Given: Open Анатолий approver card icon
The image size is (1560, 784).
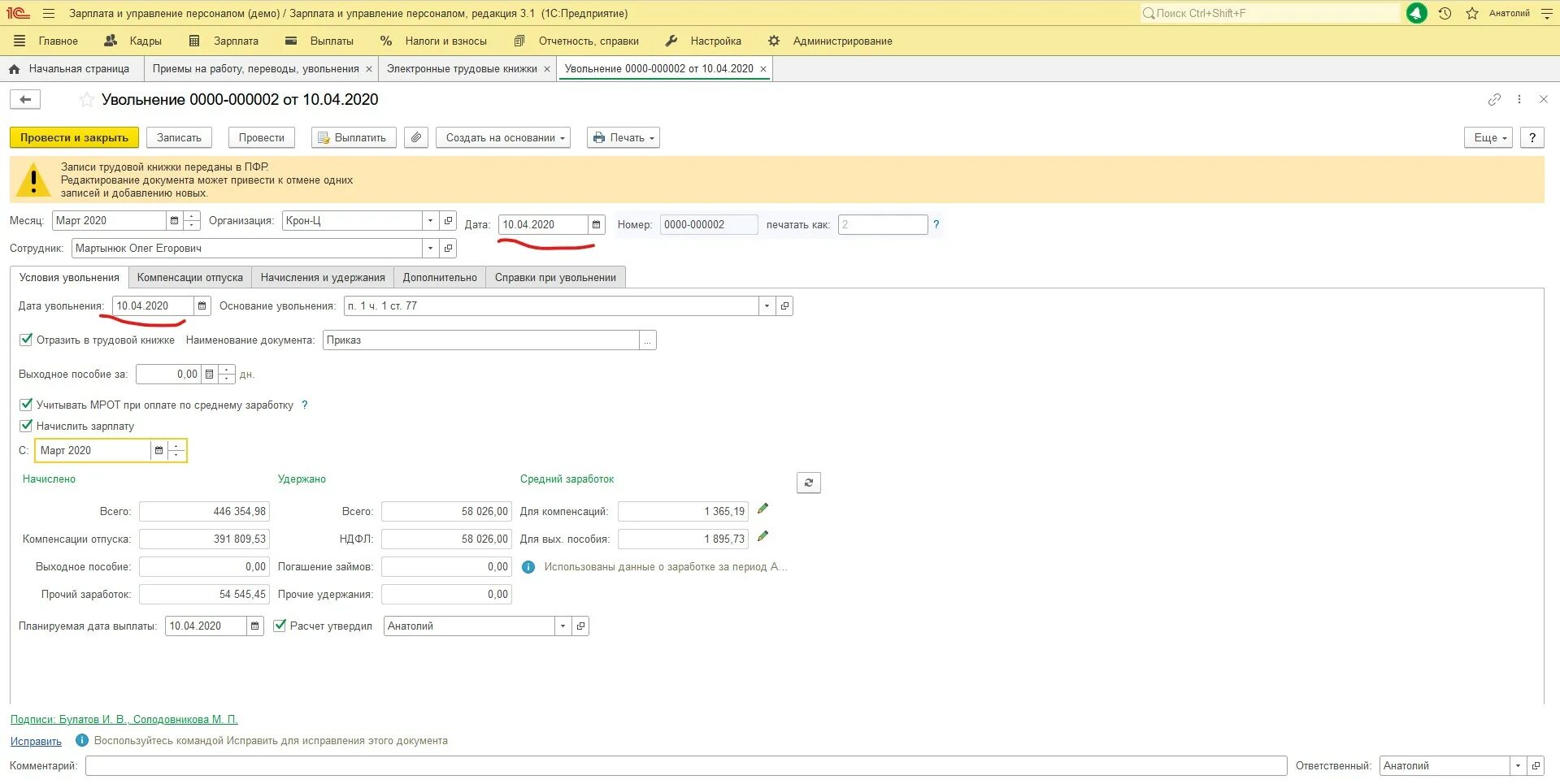Looking at the screenshot, I should coord(580,626).
